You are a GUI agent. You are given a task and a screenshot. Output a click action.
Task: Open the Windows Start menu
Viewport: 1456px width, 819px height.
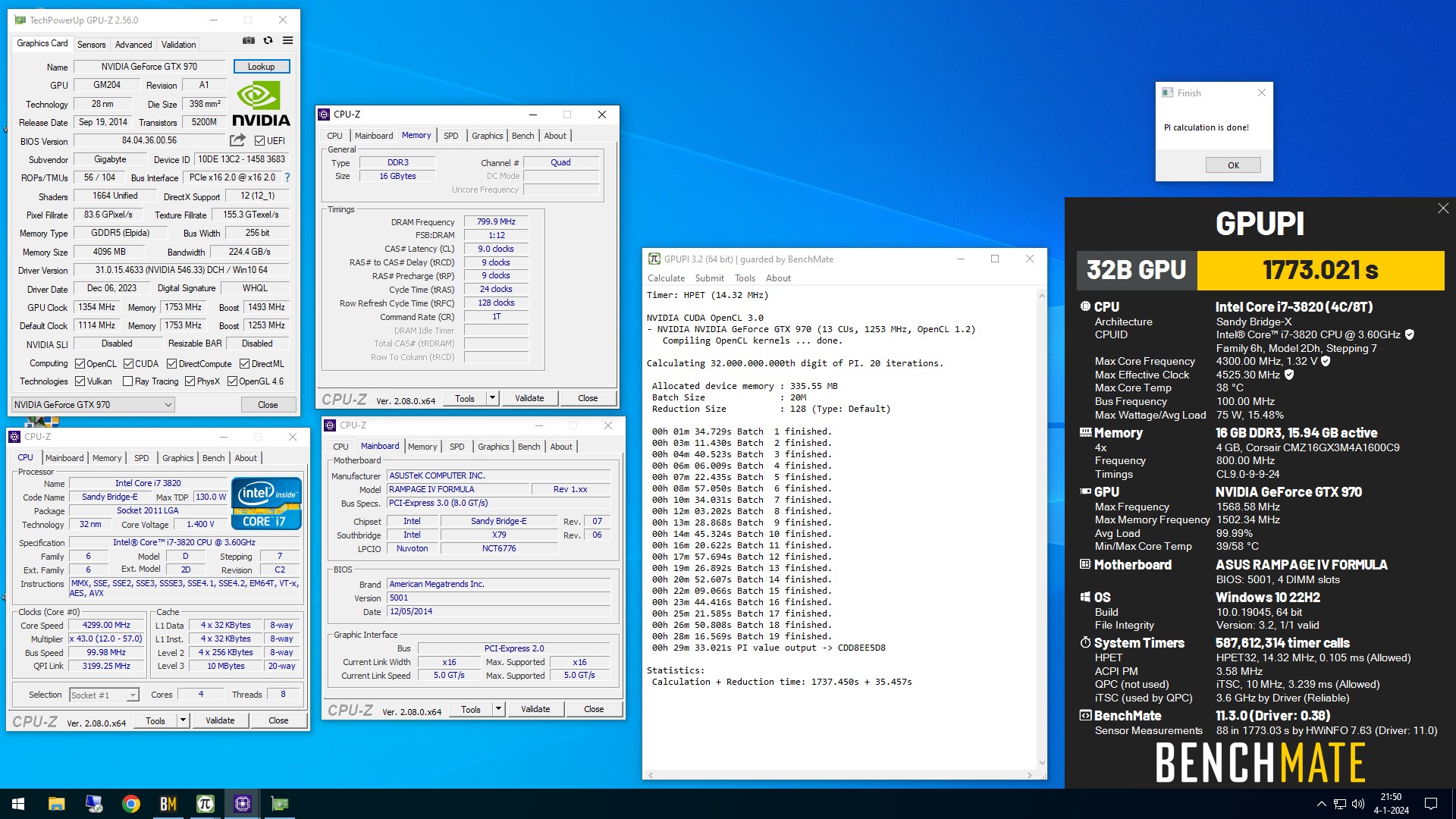click(x=18, y=804)
